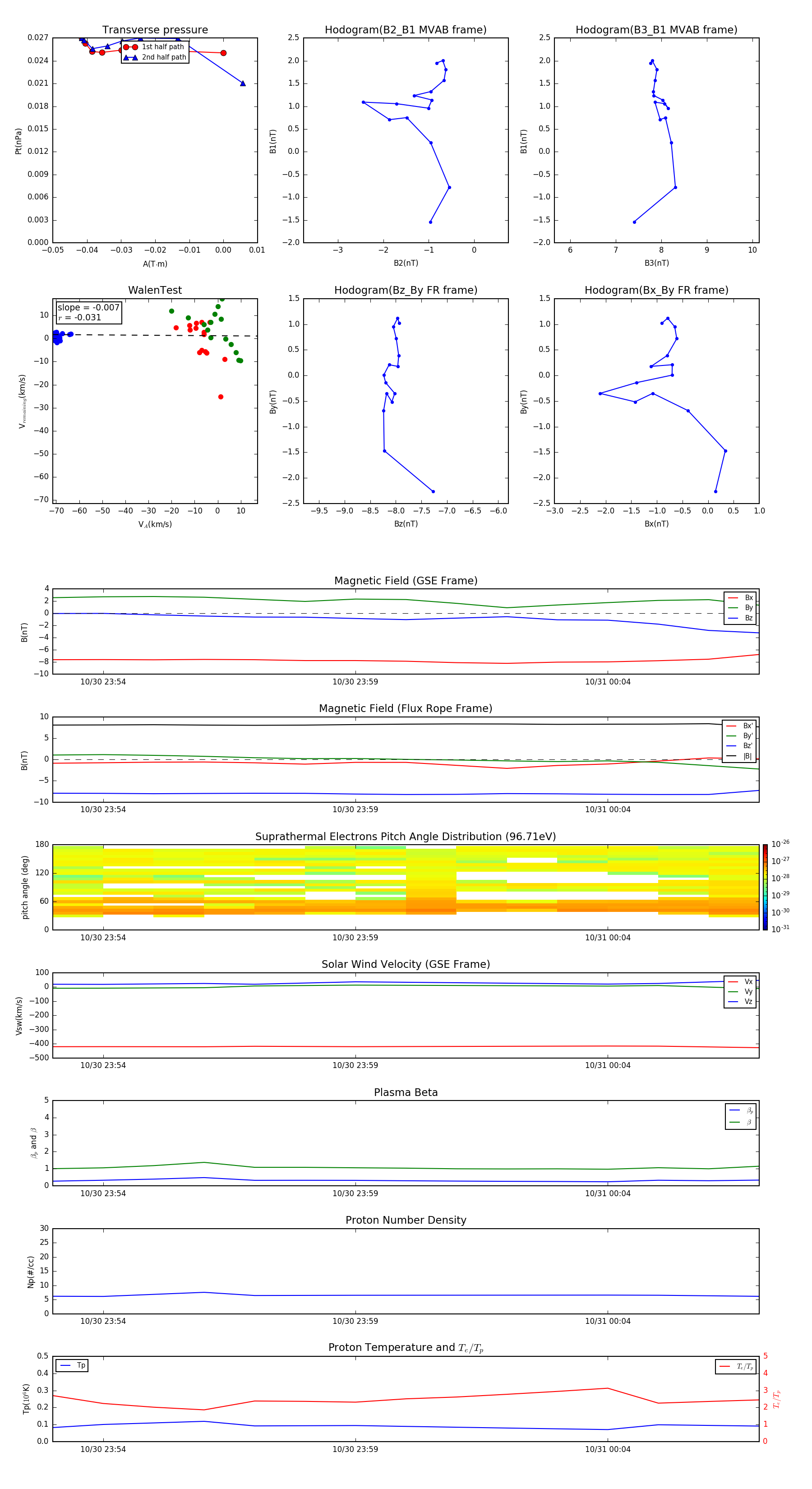Click the "Hodogram(B3_B1 MVAB frame)" title
Image resolution: width=812 pixels, height=1489 pixels.
[x=656, y=30]
